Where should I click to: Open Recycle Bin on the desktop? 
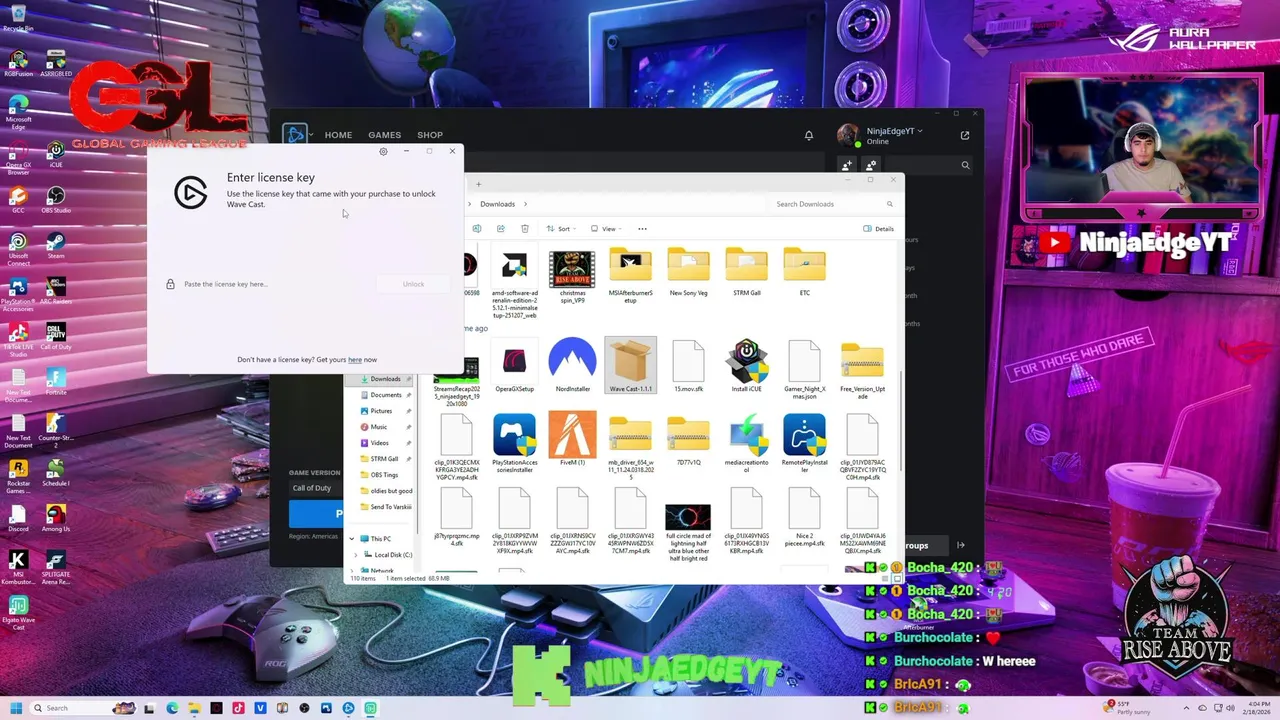point(18,17)
